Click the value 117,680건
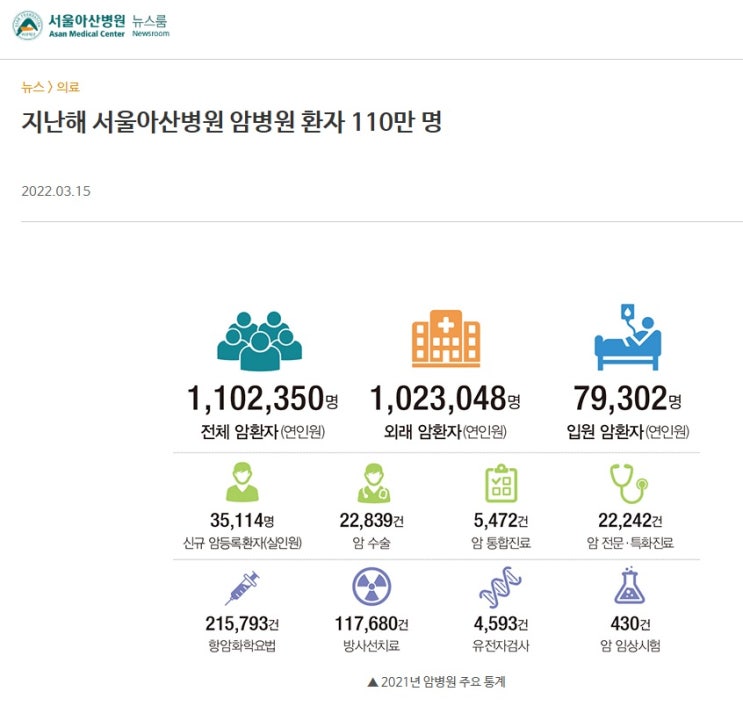The height and width of the screenshot is (713, 743). click(372, 624)
